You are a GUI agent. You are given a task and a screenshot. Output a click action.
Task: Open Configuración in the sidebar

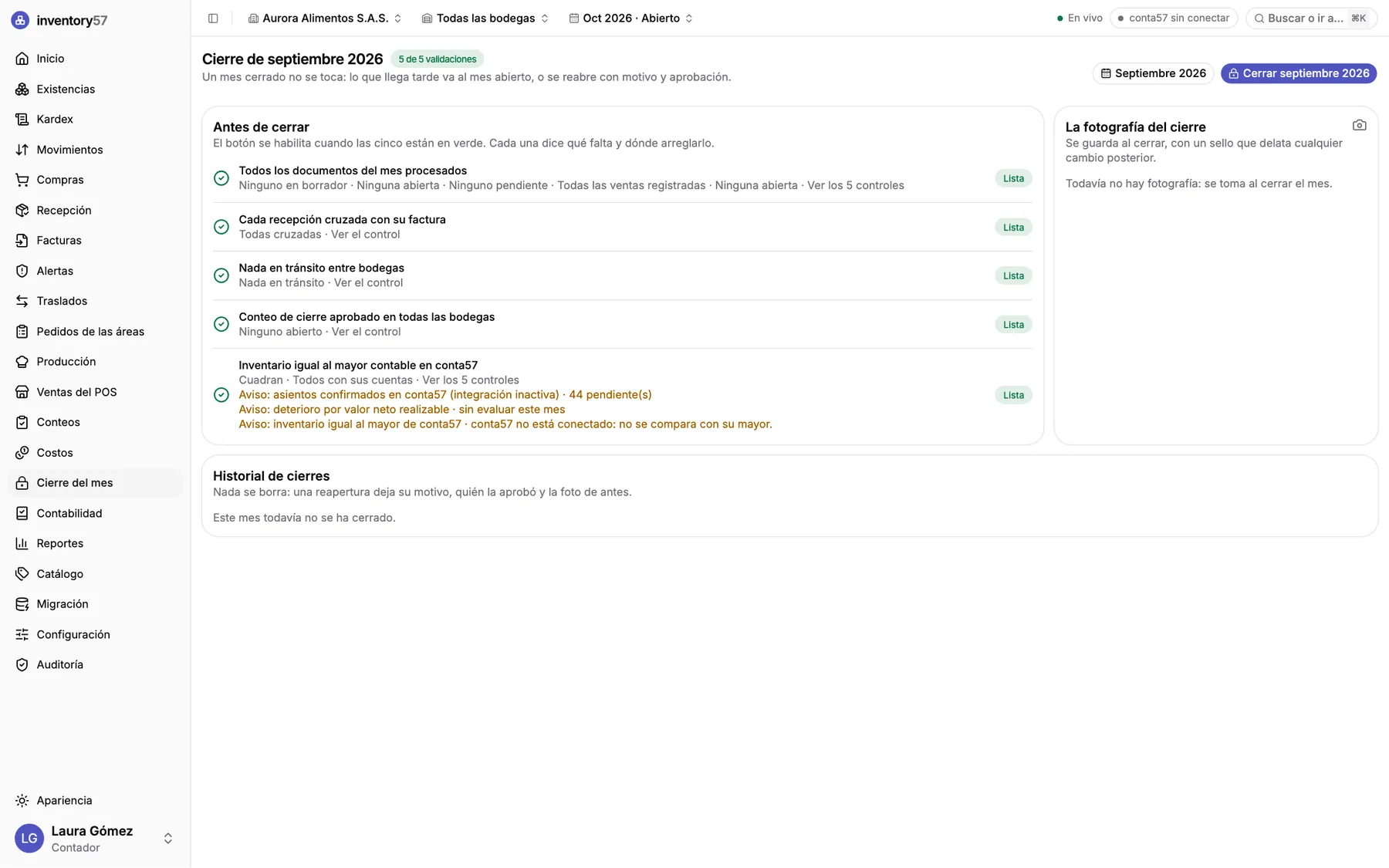click(x=95, y=635)
